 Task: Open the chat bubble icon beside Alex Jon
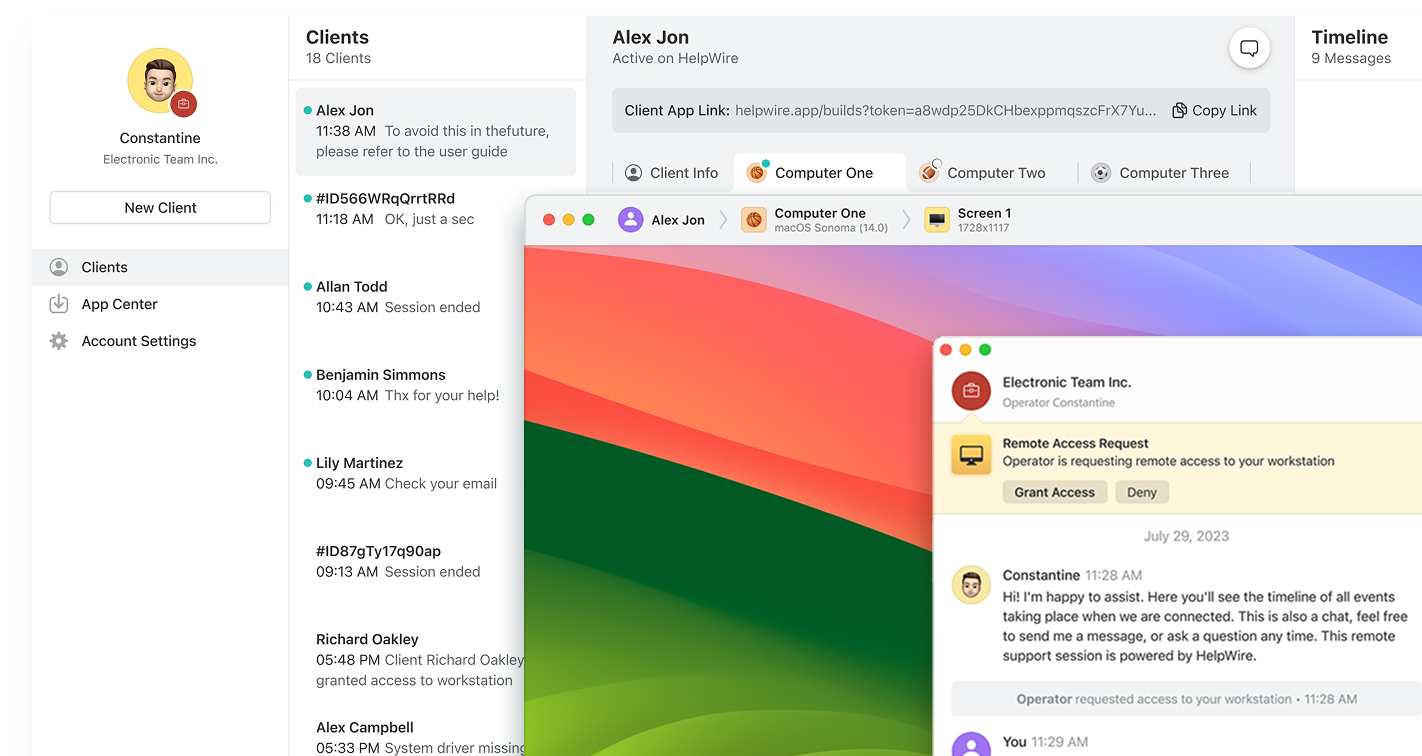coord(1249,48)
